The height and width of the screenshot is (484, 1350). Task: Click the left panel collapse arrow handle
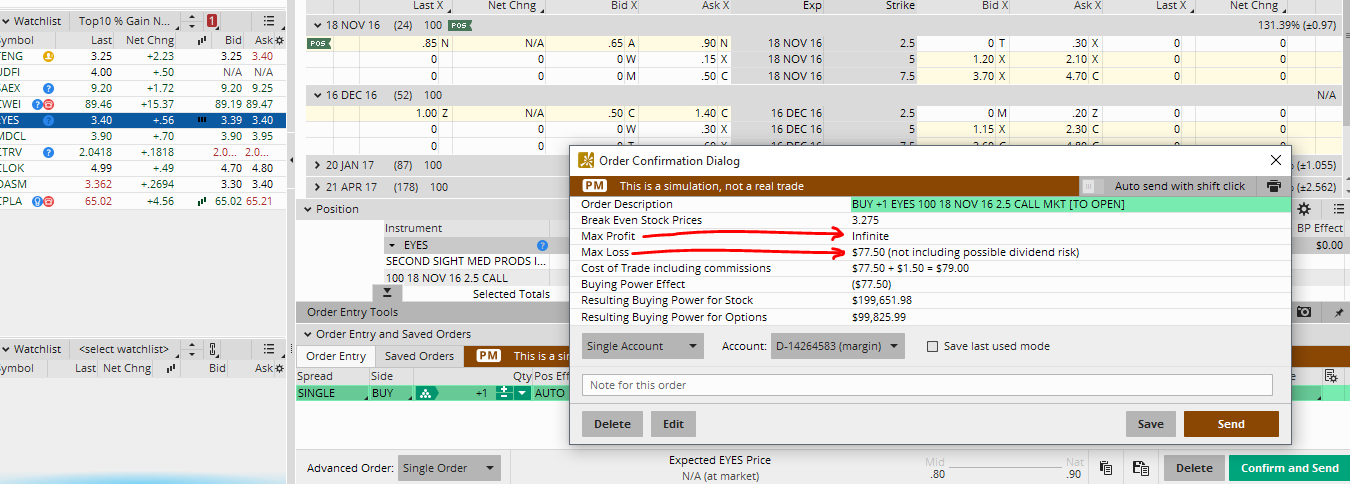tap(291, 161)
